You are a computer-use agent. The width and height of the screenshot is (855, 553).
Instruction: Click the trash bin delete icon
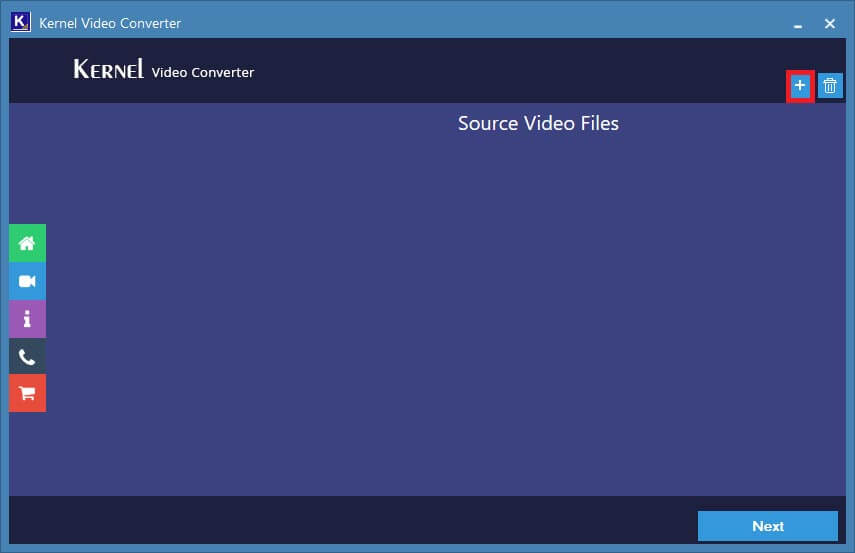pyautogui.click(x=830, y=86)
